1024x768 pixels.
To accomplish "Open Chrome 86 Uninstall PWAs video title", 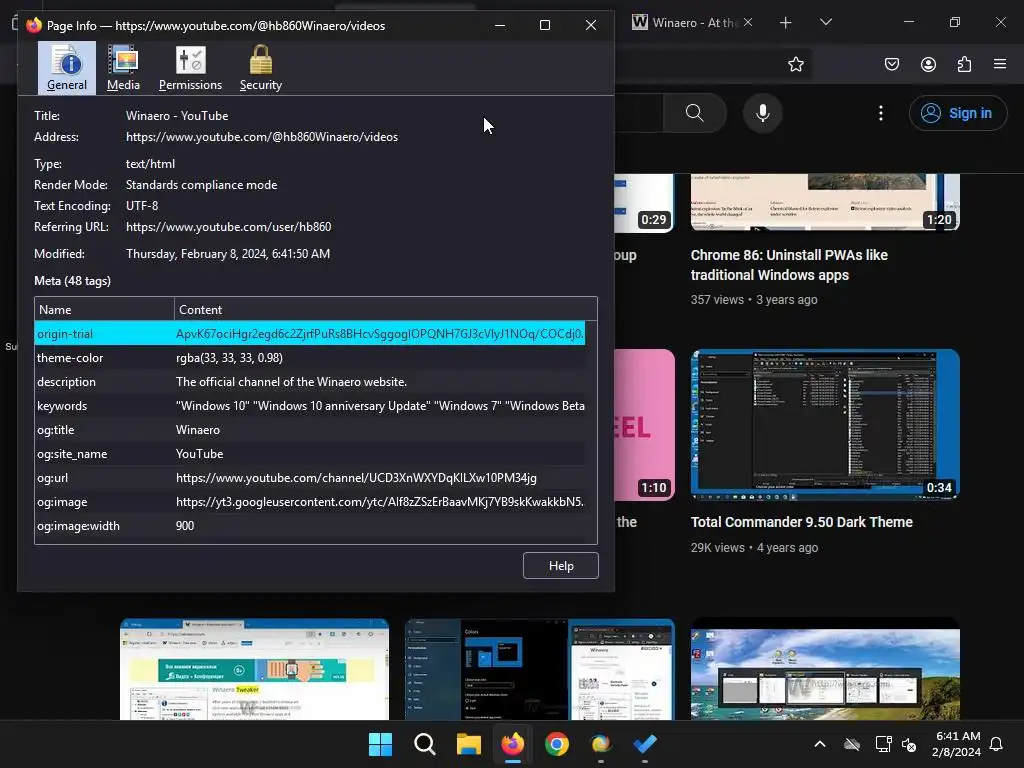I will click(789, 265).
